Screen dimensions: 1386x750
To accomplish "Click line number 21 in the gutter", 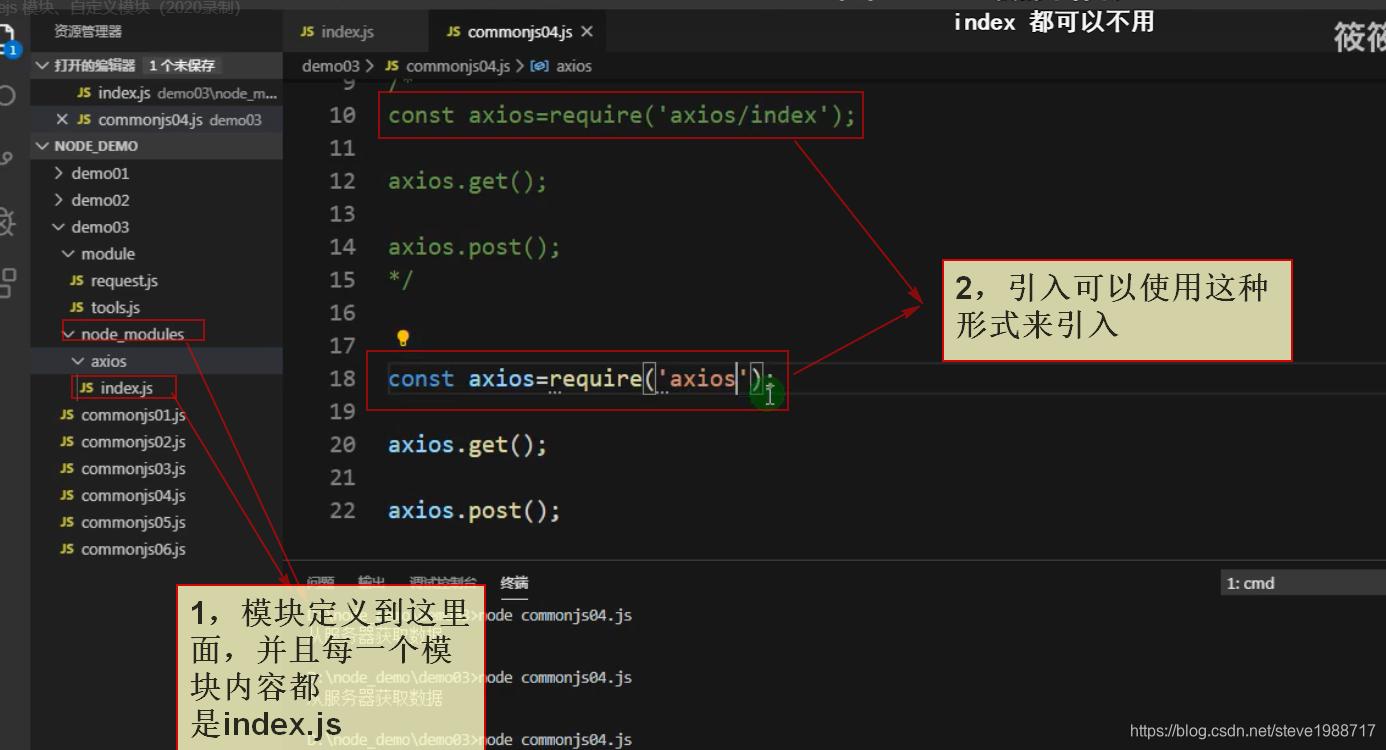I will tap(342, 478).
